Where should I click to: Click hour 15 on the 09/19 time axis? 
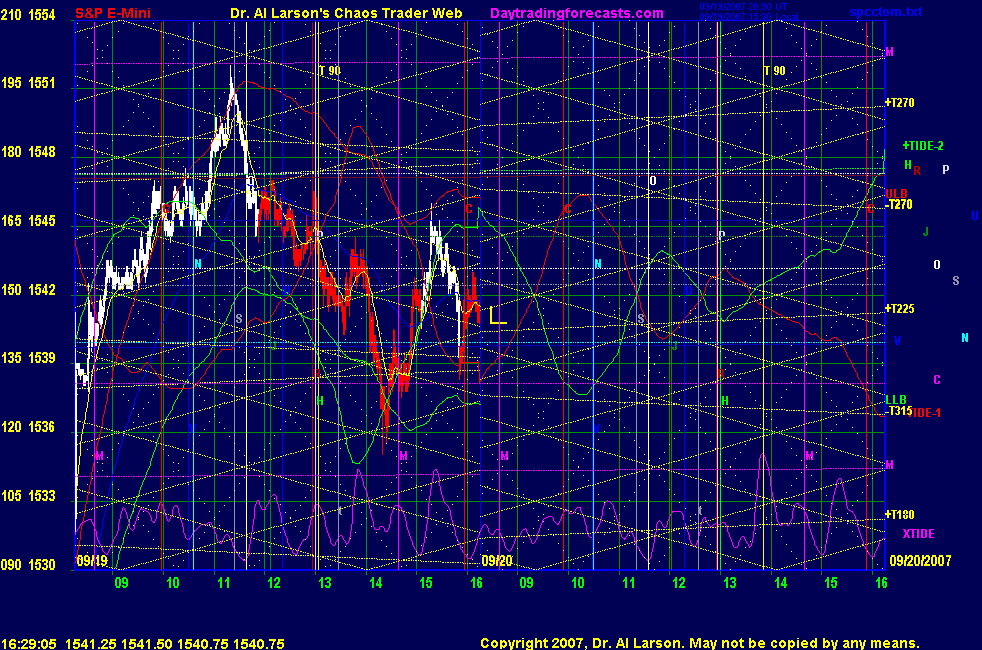coord(426,583)
